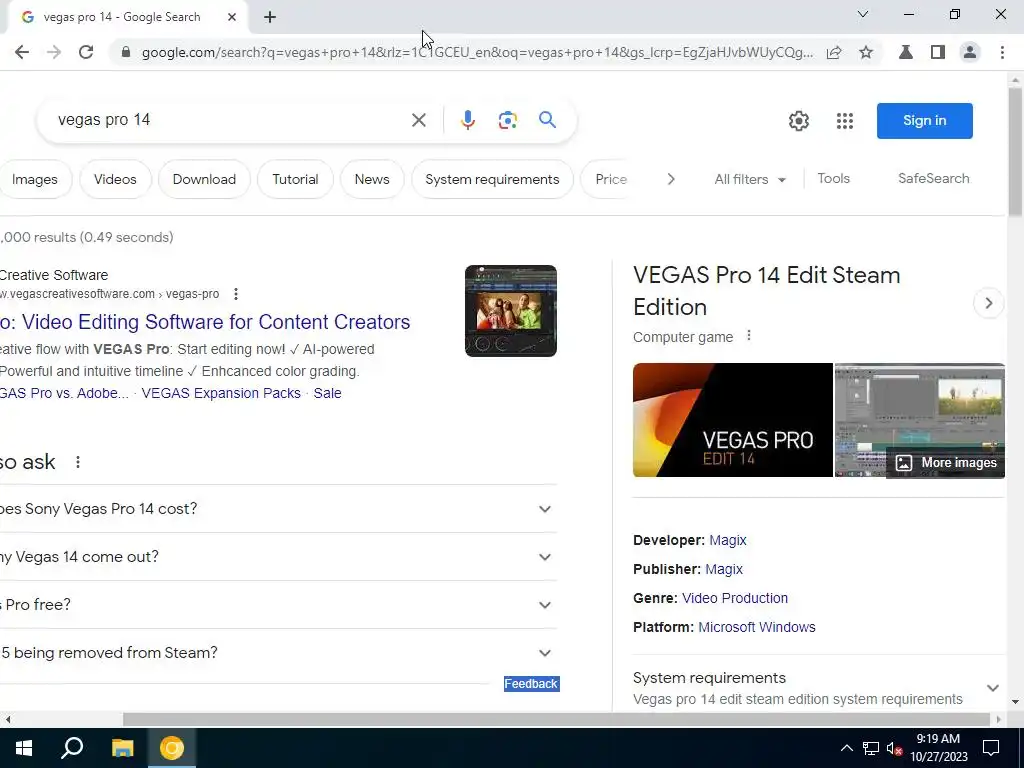This screenshot has height=768, width=1024.
Task: Click the Feedback link
Action: tap(531, 684)
